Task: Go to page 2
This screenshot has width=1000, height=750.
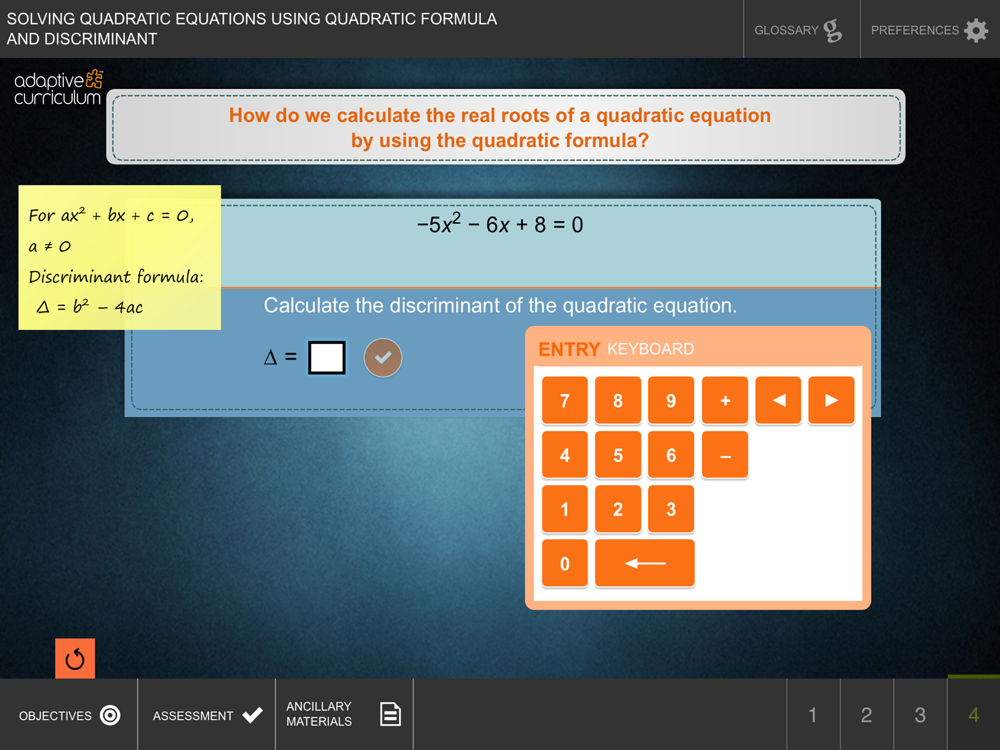Action: pos(867,715)
